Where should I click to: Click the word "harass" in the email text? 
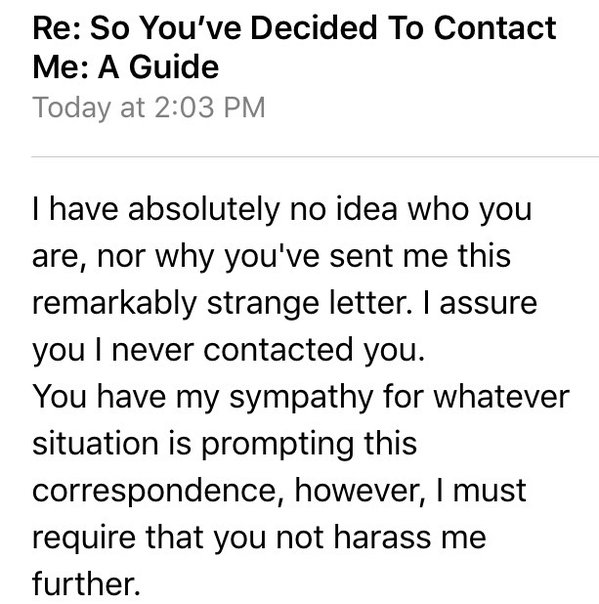click(x=382, y=537)
